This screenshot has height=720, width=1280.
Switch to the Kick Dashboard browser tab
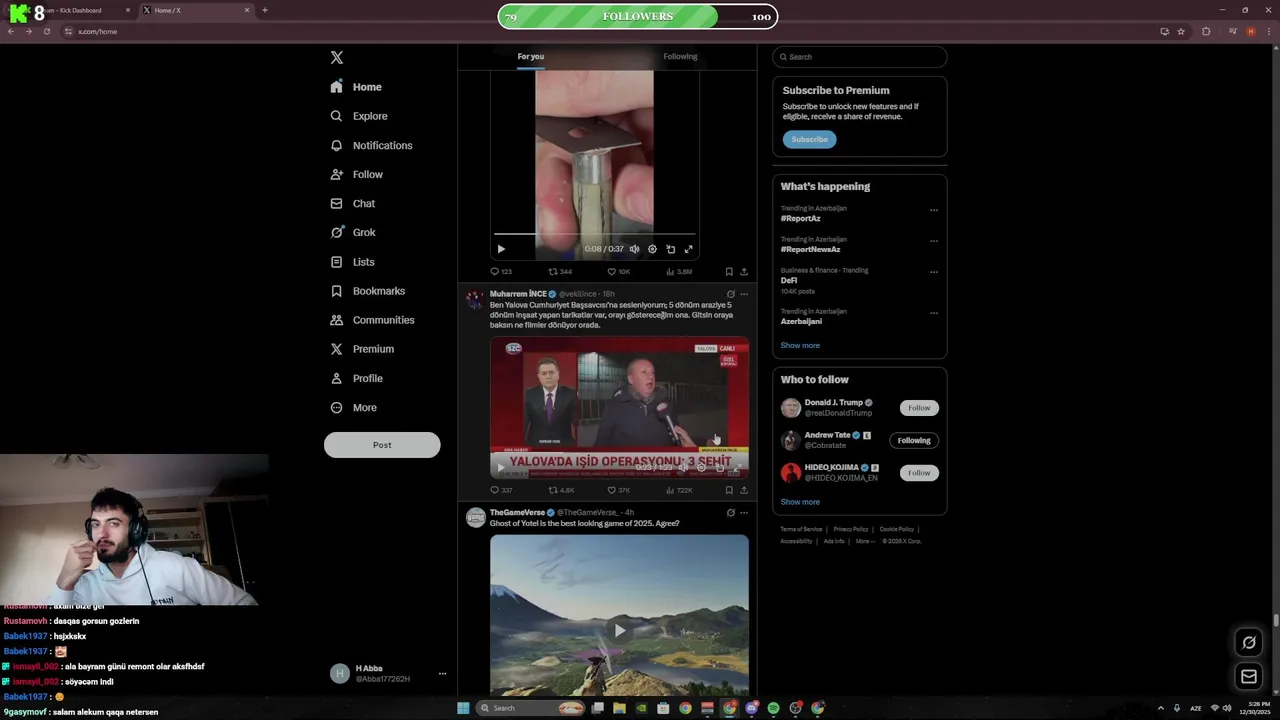tap(70, 10)
